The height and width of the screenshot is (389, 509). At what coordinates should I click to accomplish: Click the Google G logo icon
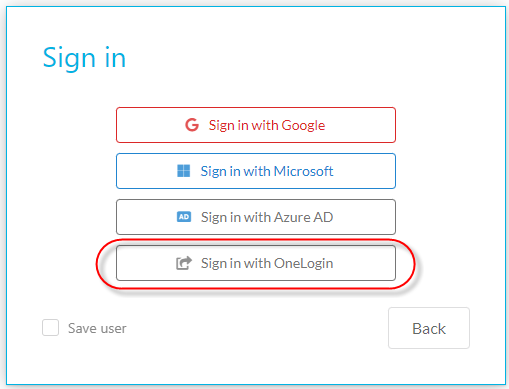pyautogui.click(x=192, y=125)
